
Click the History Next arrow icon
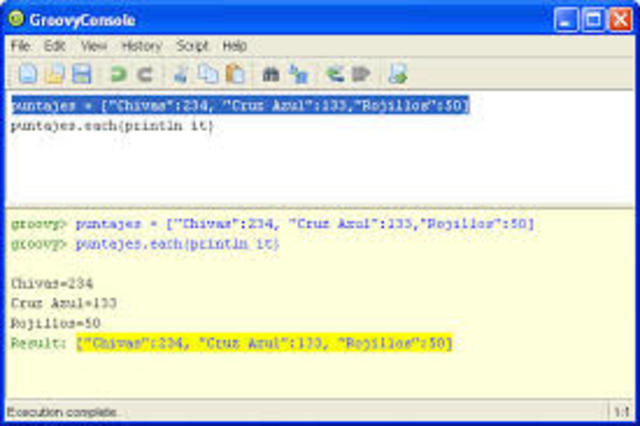[x=361, y=74]
